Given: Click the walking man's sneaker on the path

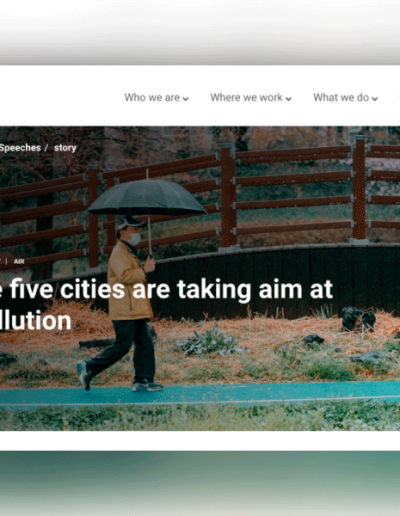Looking at the screenshot, I should [x=147, y=386].
